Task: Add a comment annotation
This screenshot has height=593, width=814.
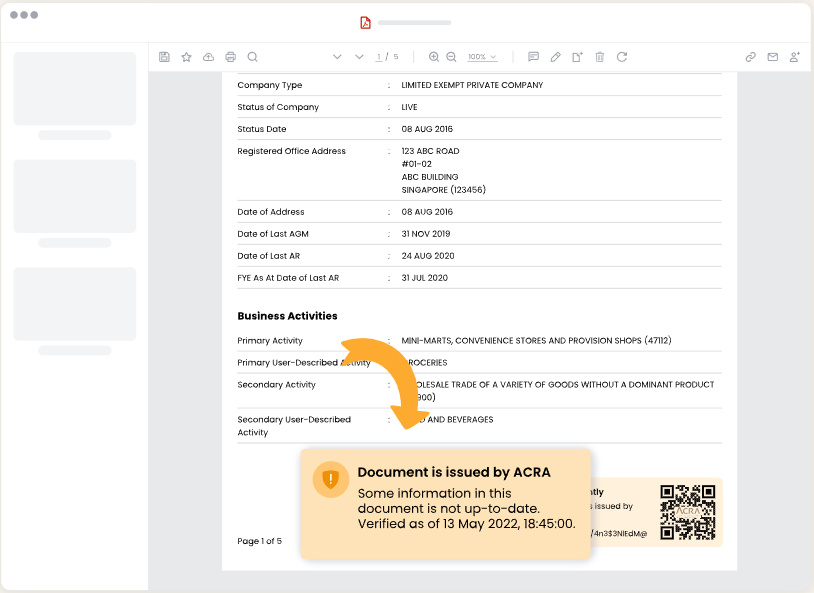Action: click(533, 57)
